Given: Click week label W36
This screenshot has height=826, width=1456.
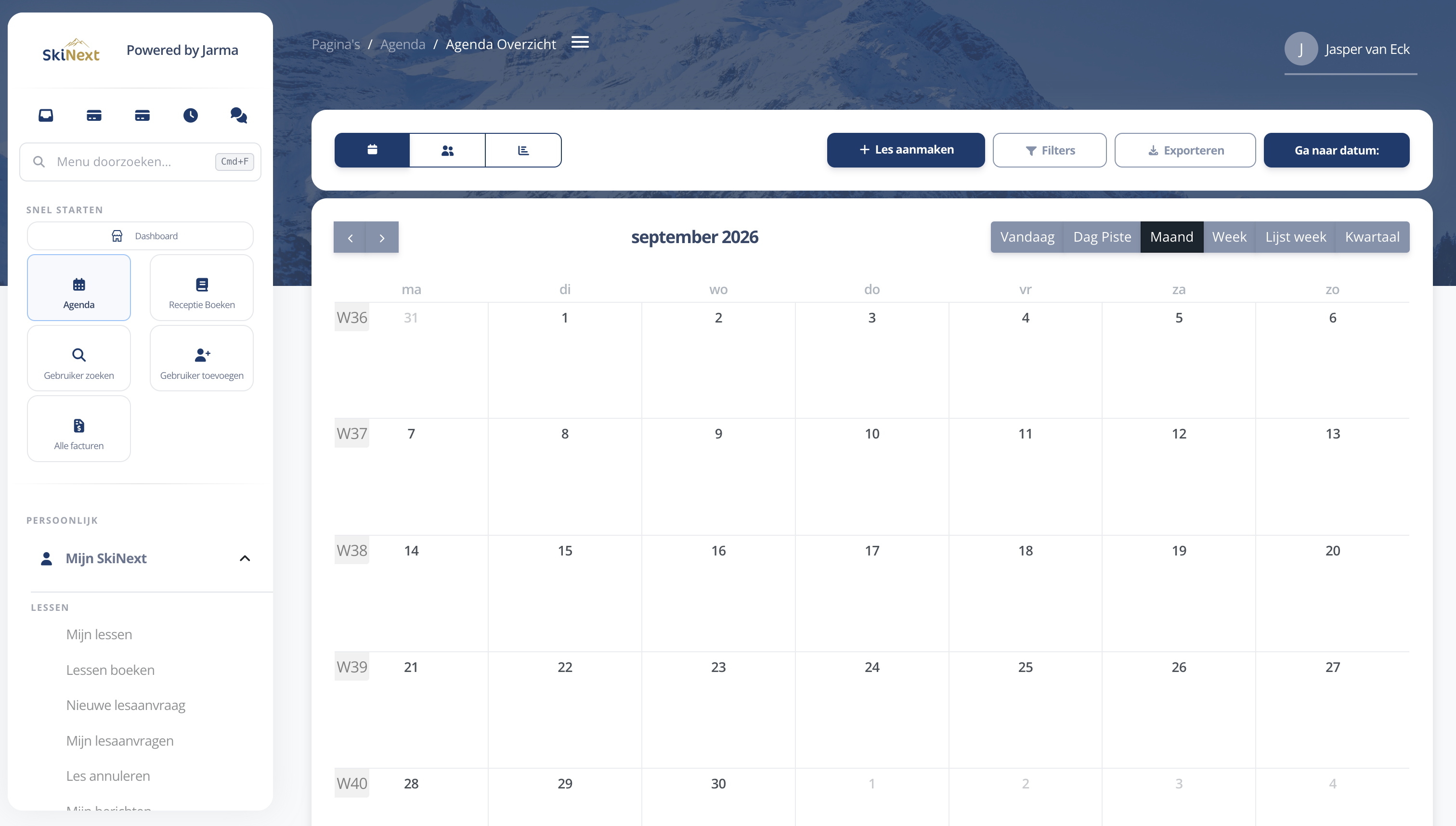Looking at the screenshot, I should point(352,317).
